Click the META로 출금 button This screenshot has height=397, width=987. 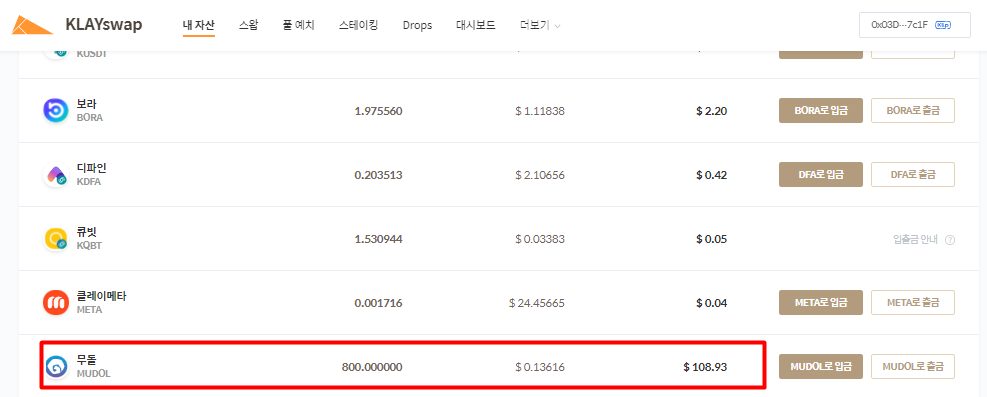coord(913,303)
